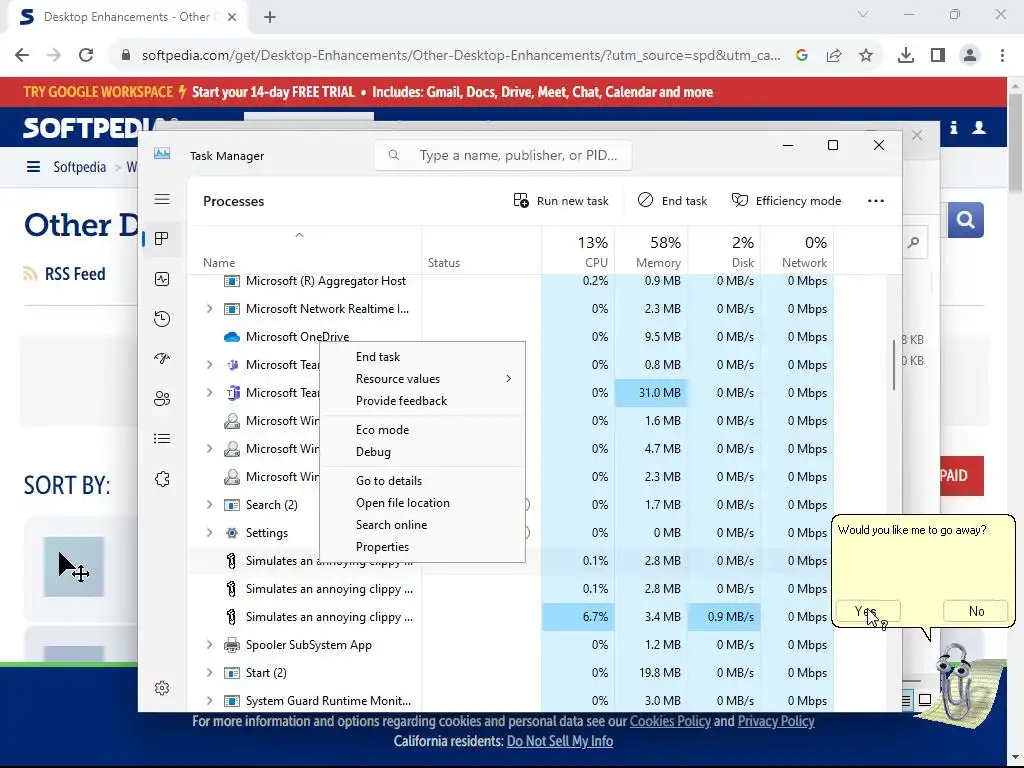Click End task toolbar button
This screenshot has width=1024, height=768.
pyautogui.click(x=672, y=200)
